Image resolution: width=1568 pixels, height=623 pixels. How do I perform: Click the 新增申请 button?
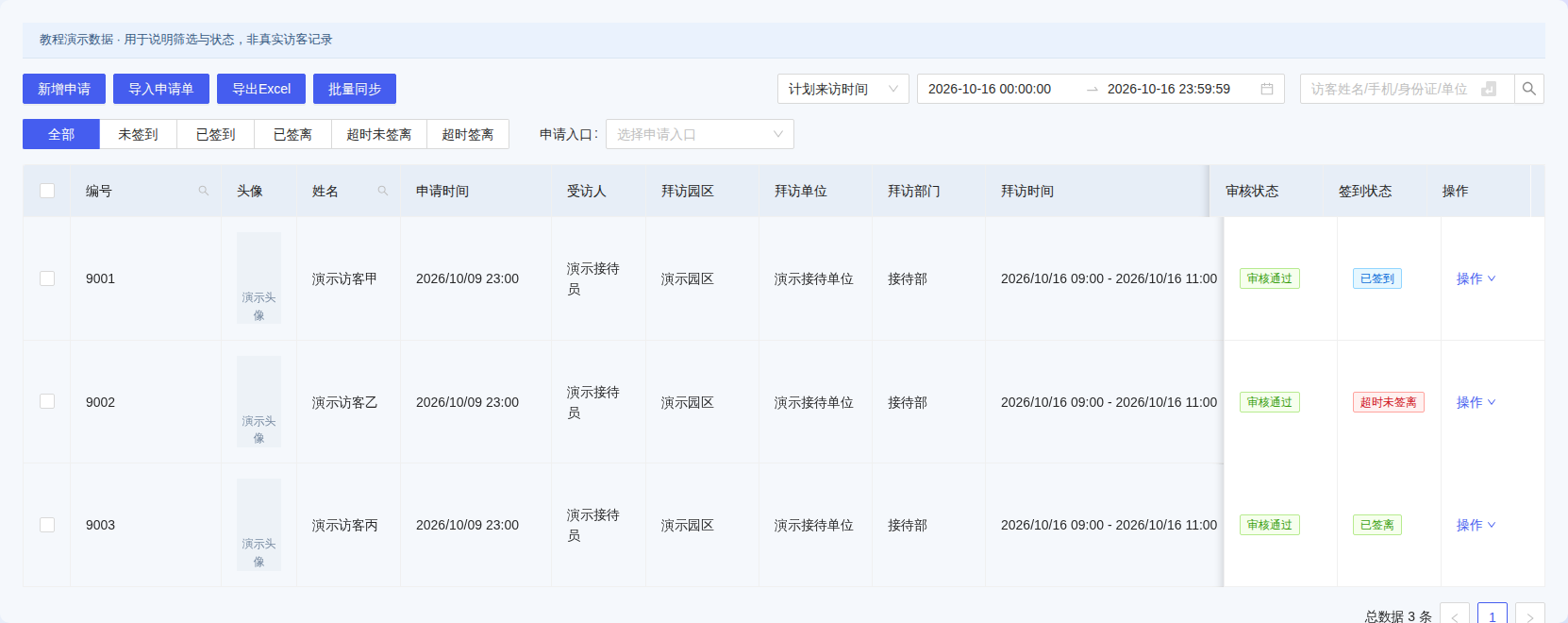(x=64, y=89)
